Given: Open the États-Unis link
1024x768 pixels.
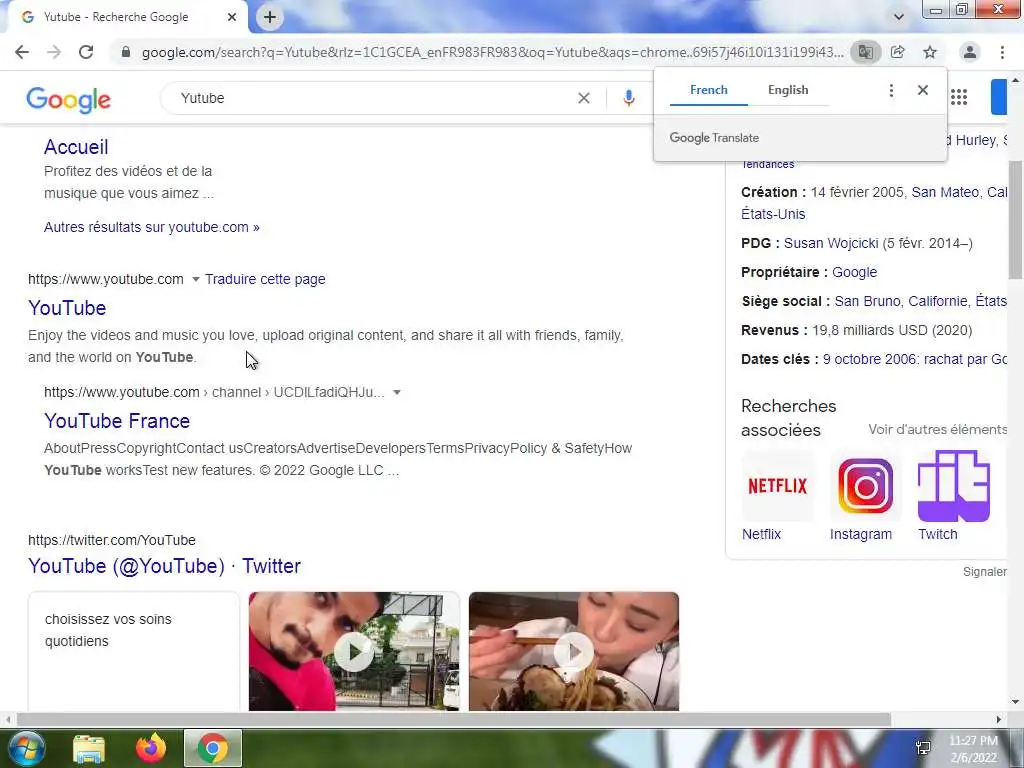Looking at the screenshot, I should pos(773,214).
